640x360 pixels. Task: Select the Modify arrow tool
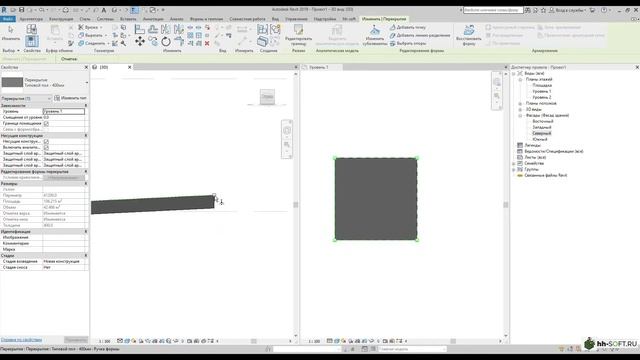click(x=11, y=32)
